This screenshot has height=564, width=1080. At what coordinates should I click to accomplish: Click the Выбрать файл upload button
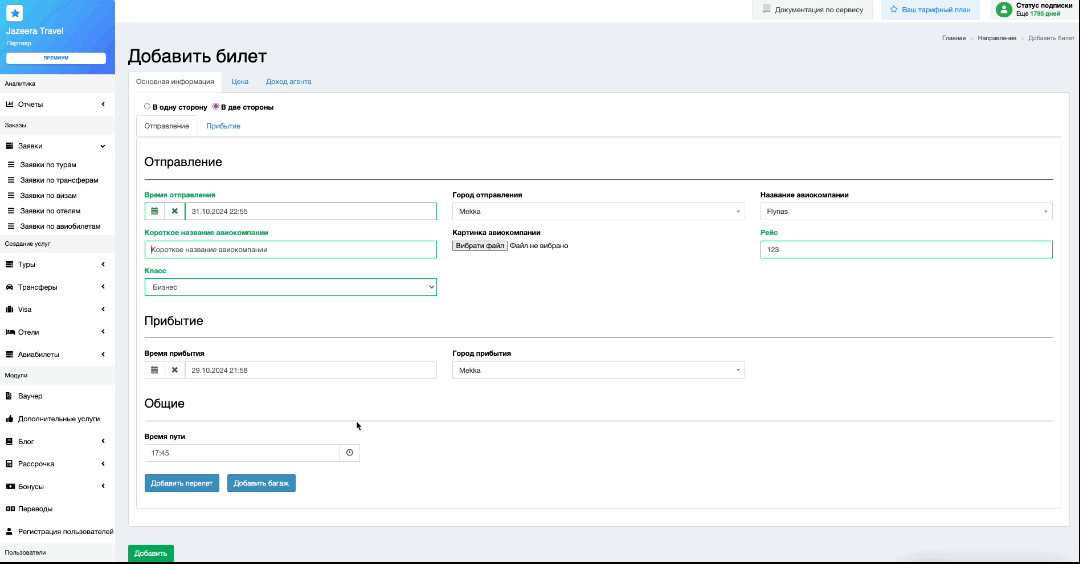pyautogui.click(x=480, y=245)
